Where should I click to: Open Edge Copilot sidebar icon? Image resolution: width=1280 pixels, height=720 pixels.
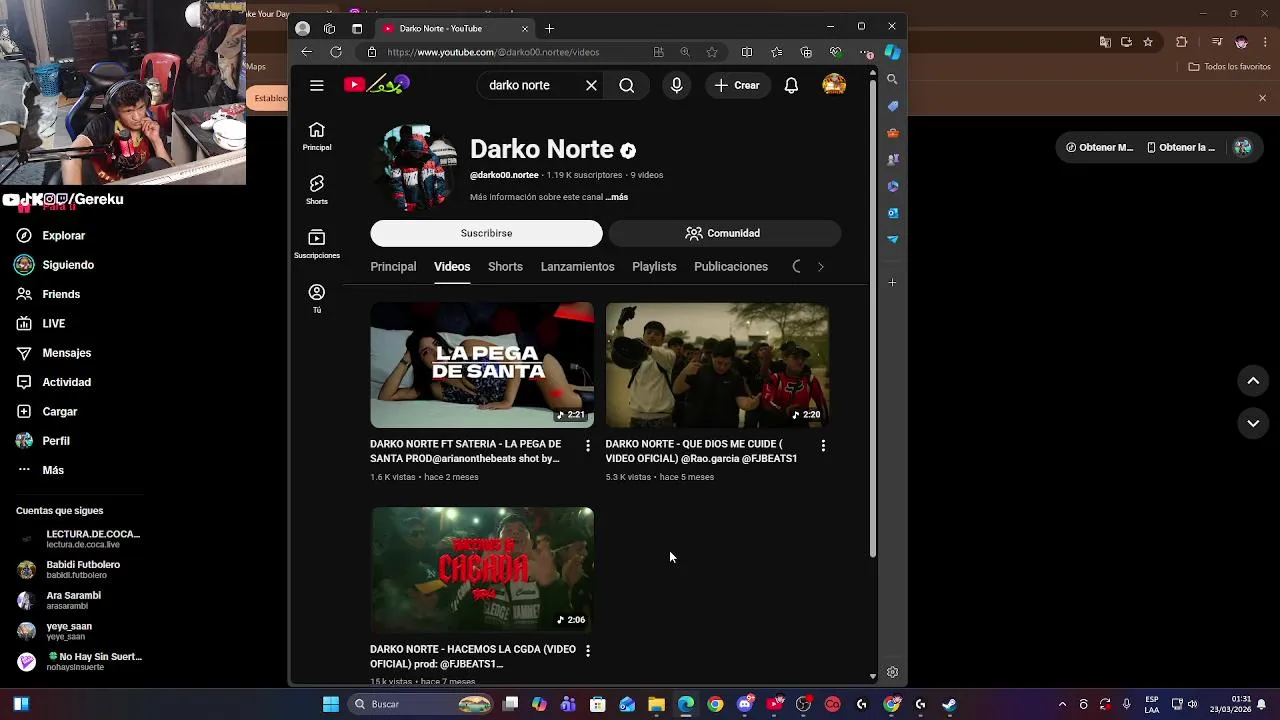(x=893, y=52)
